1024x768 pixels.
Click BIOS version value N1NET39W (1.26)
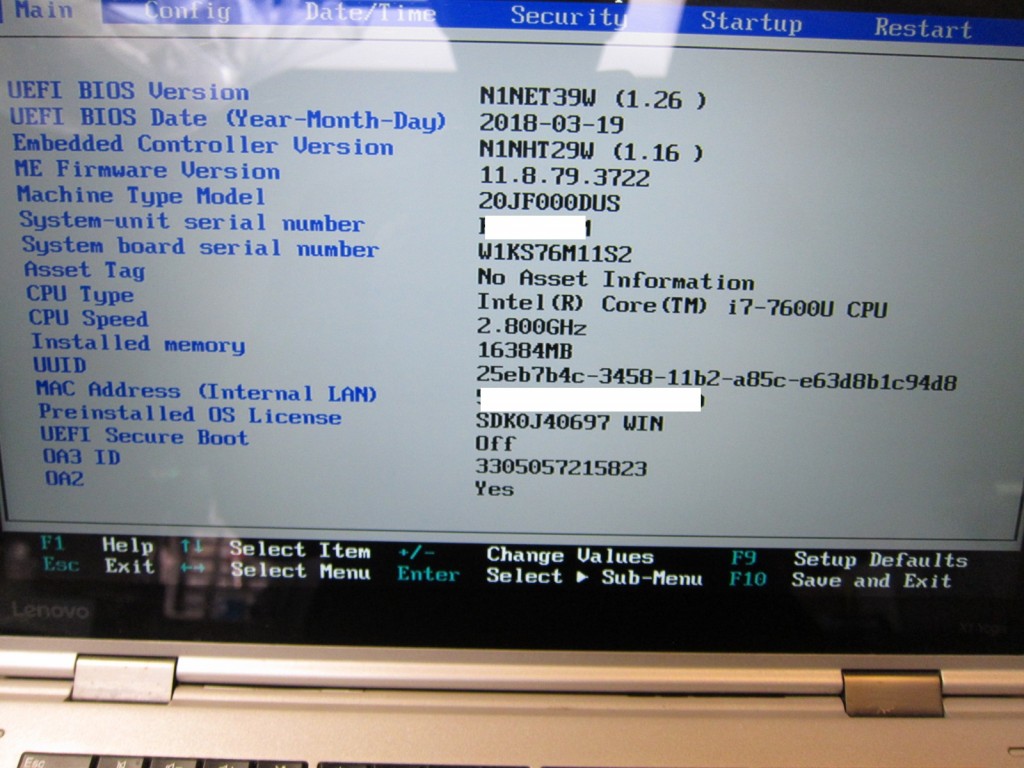pyautogui.click(x=593, y=98)
